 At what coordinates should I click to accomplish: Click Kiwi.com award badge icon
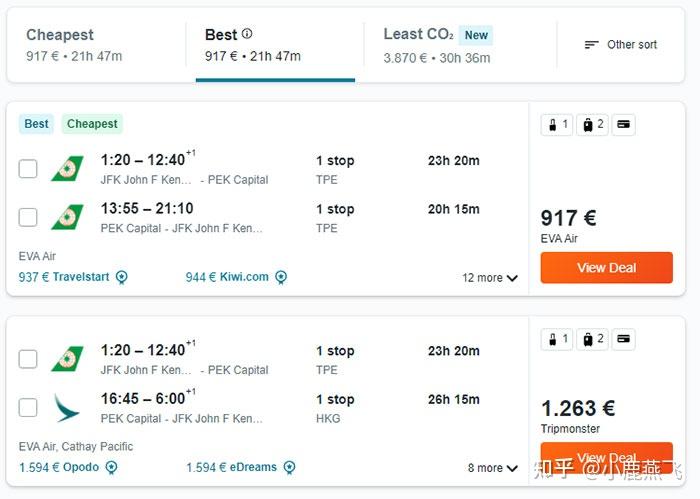click(x=281, y=277)
